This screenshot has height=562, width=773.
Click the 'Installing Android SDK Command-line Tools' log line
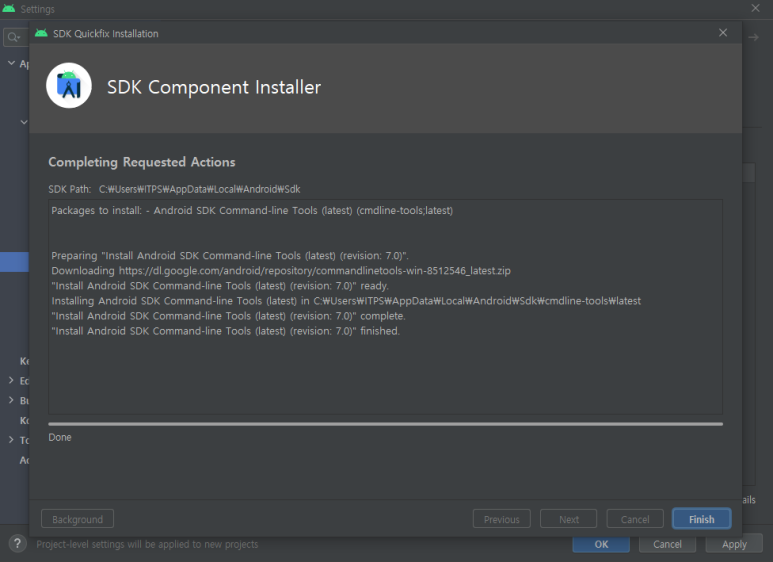tap(346, 301)
